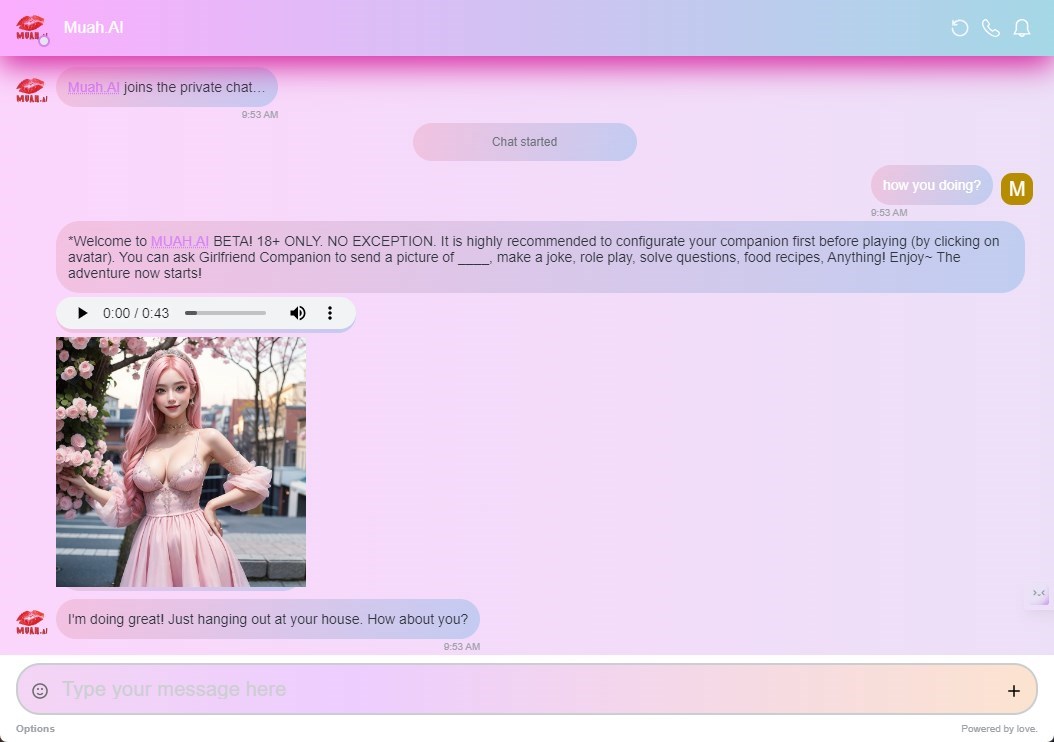
Task: Open the audio player three-dot menu
Action: tap(330, 313)
